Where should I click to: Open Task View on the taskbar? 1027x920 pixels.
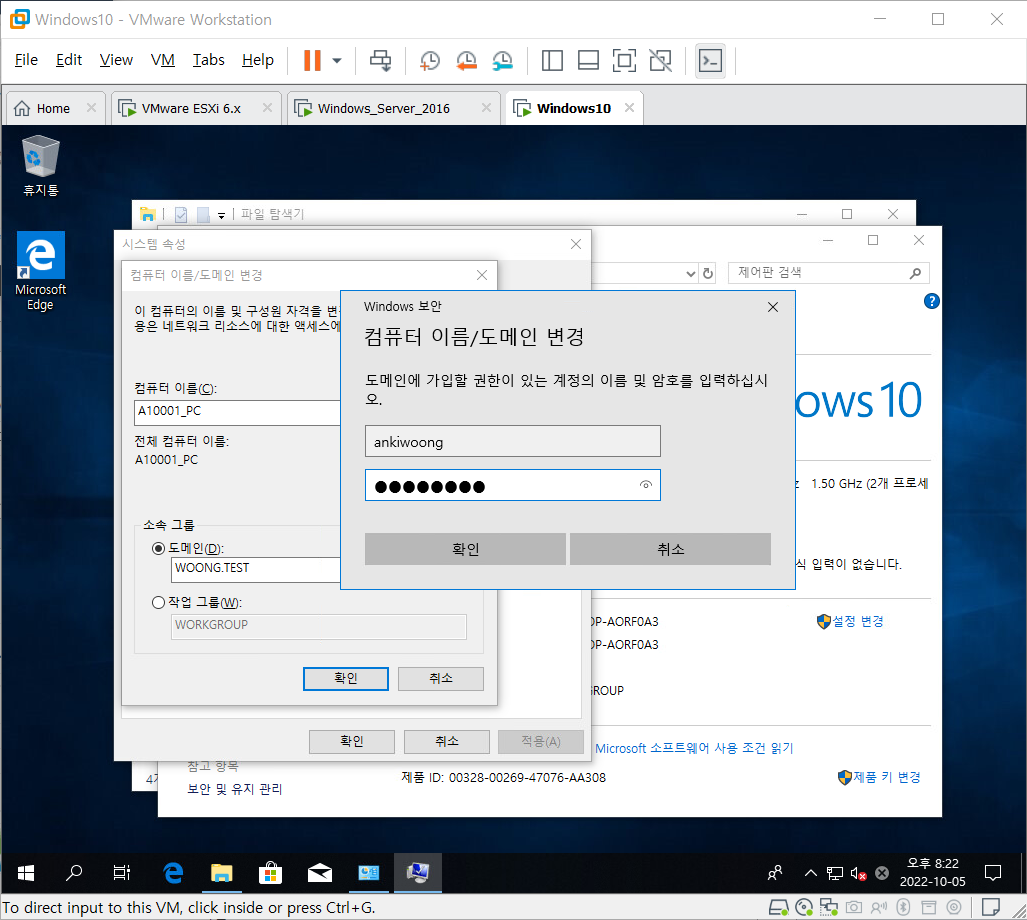click(122, 872)
